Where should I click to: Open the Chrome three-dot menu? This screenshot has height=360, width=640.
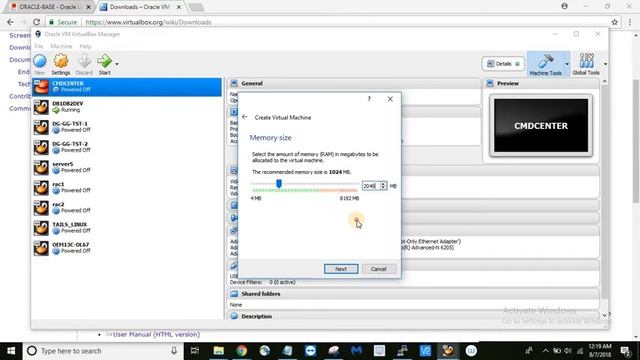(x=630, y=22)
